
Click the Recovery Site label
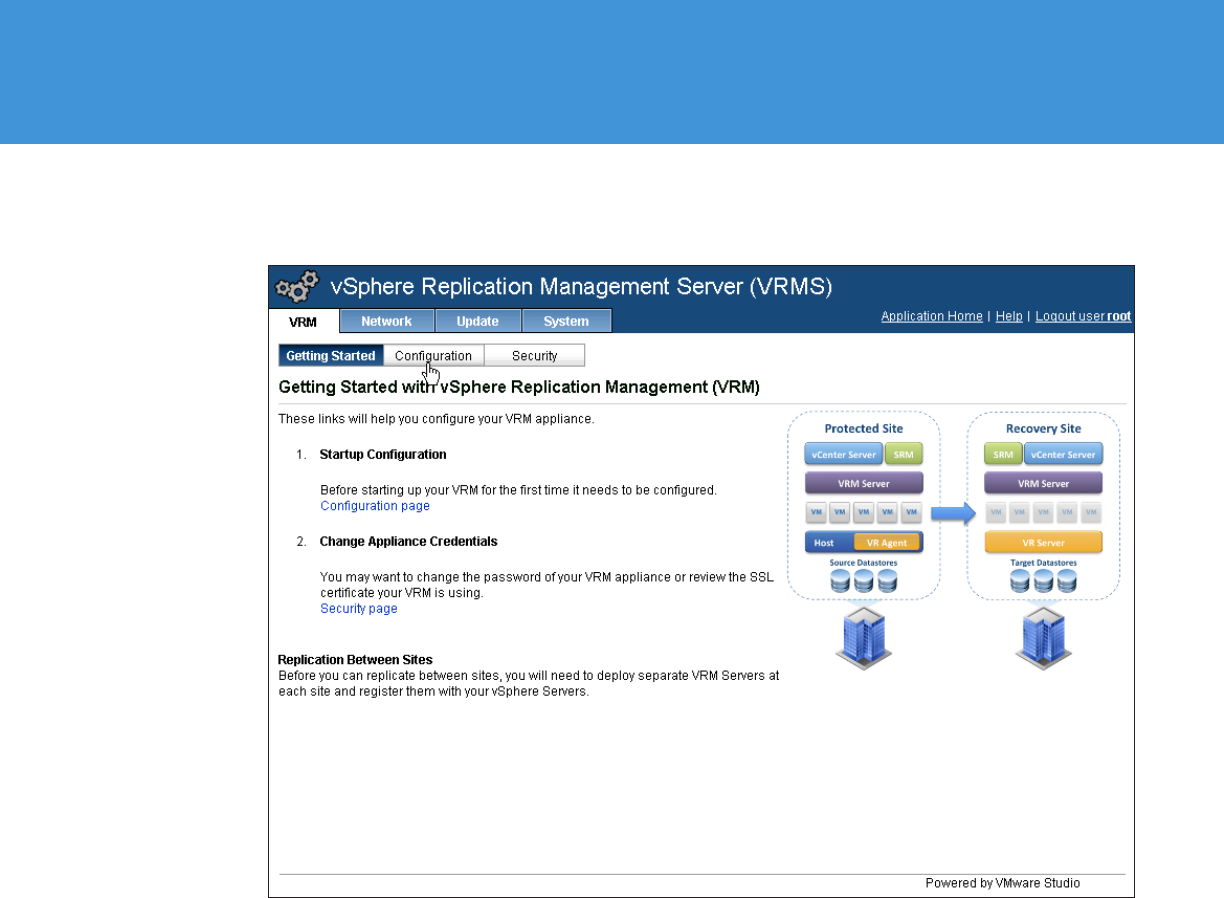(x=1043, y=429)
